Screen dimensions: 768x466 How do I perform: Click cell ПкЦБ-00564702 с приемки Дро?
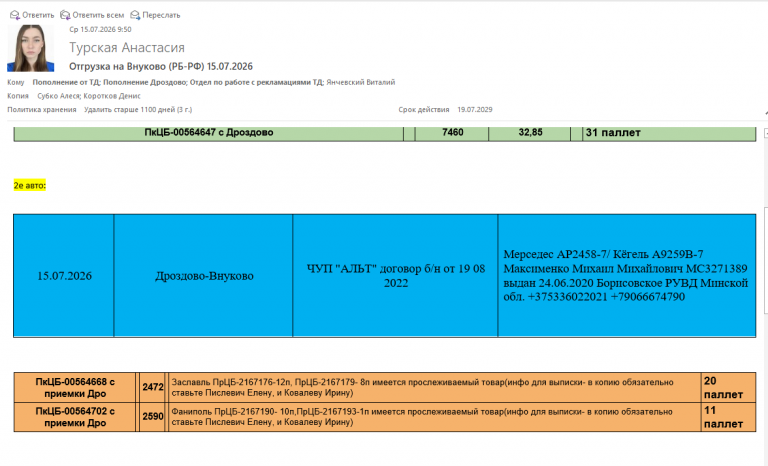[x=75, y=417]
